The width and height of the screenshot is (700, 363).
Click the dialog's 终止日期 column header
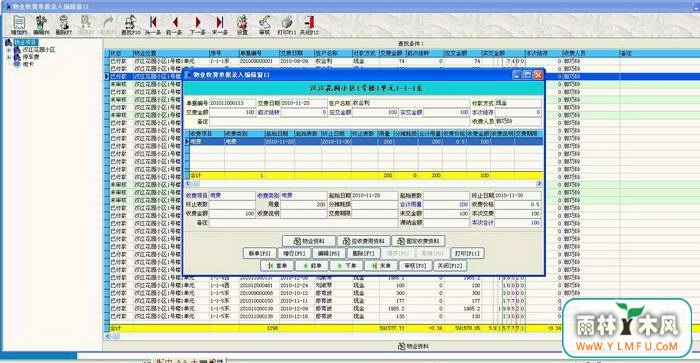[x=336, y=134]
